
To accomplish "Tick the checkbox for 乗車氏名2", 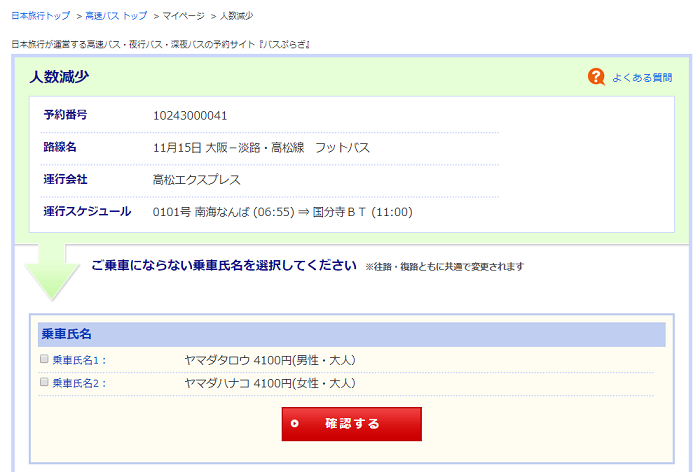I will pyautogui.click(x=44, y=382).
